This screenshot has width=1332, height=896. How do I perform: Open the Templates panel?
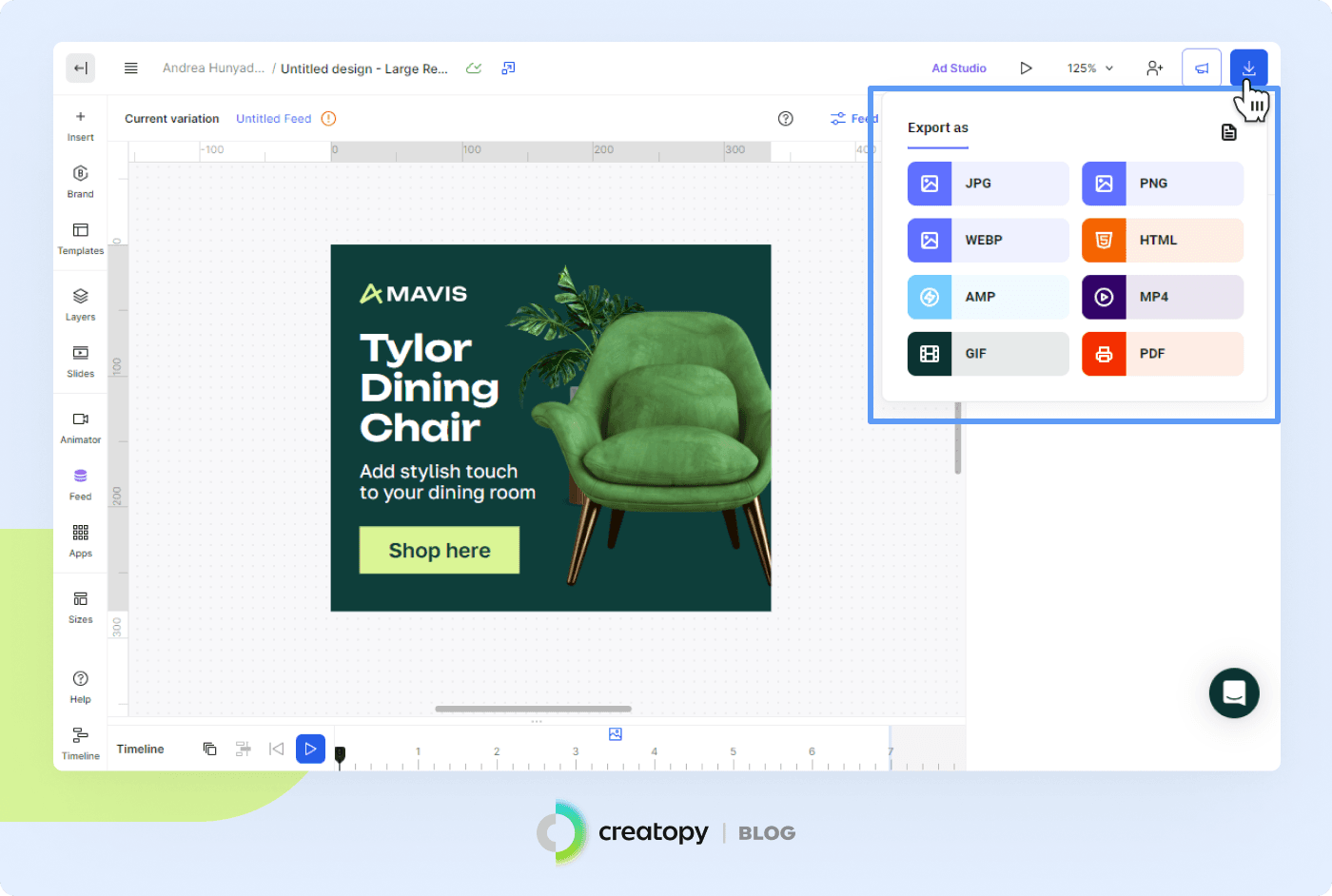pyautogui.click(x=80, y=237)
